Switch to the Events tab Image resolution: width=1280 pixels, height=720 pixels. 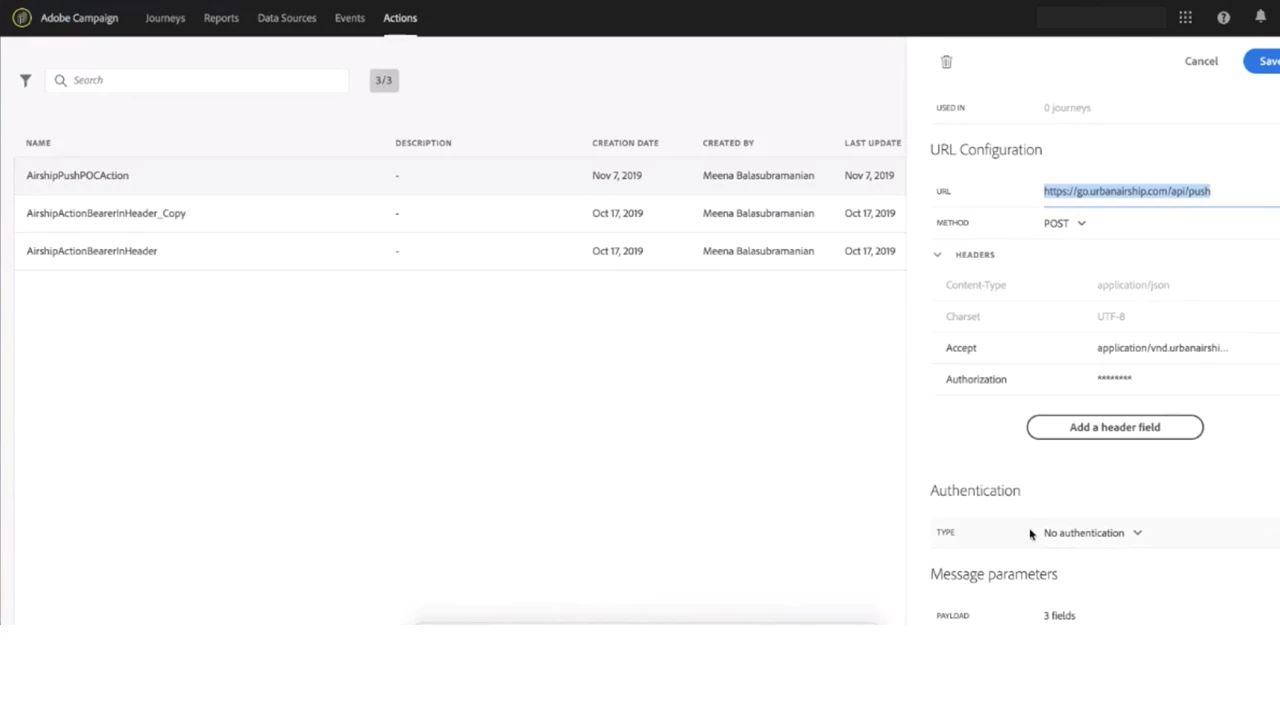tap(350, 18)
